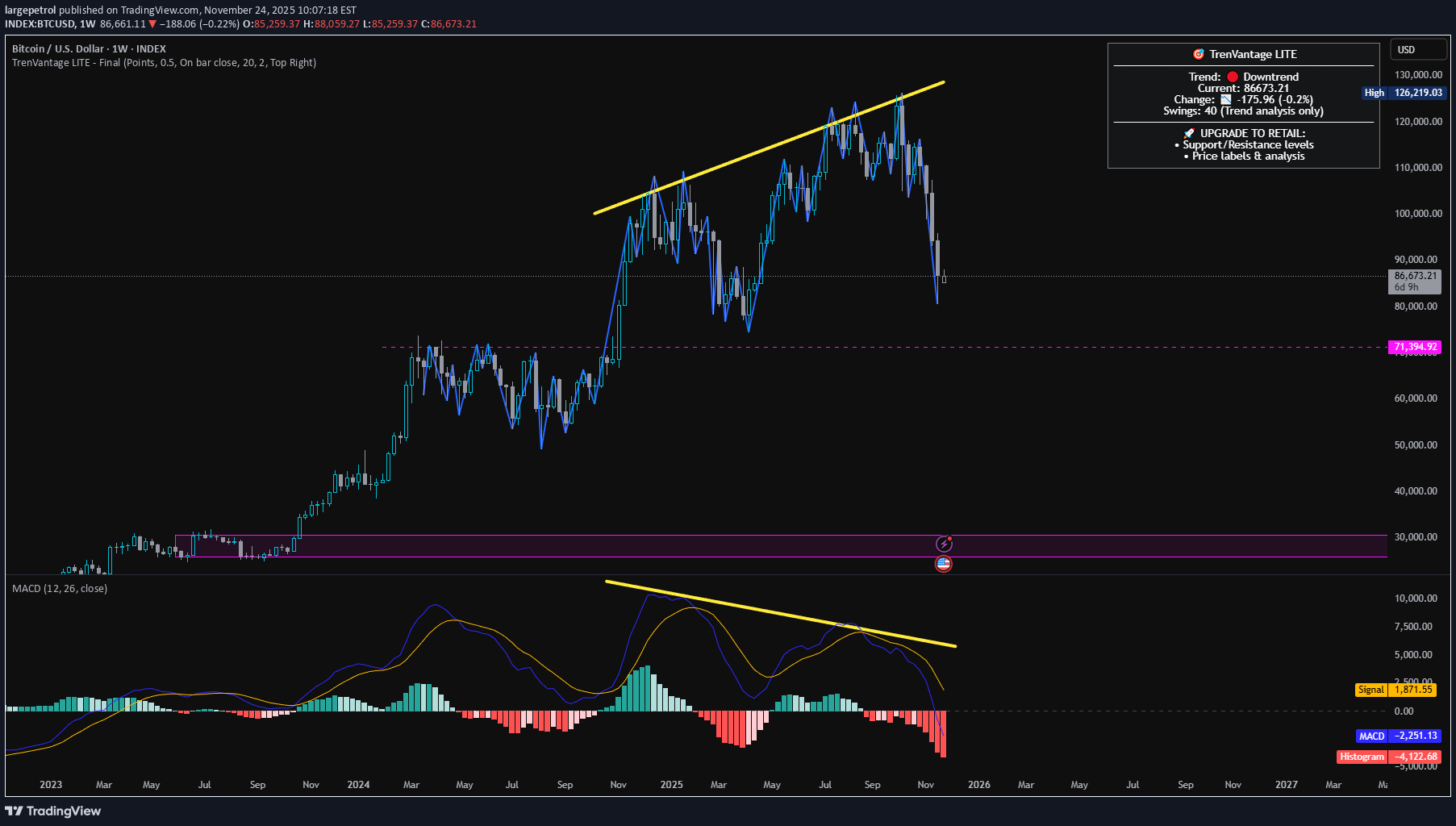Click the US flag economic event icon
The image size is (1456, 826).
(x=943, y=564)
